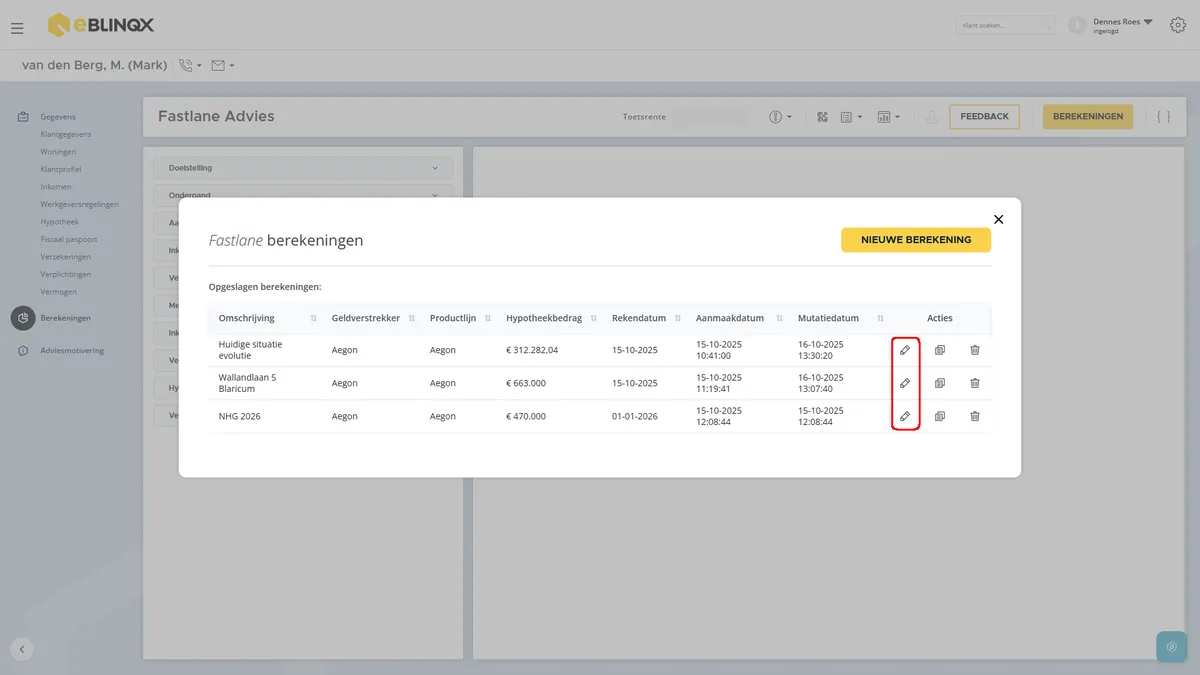The image size is (1200, 675).
Task: Open the settings gear icon
Action: click(1177, 25)
